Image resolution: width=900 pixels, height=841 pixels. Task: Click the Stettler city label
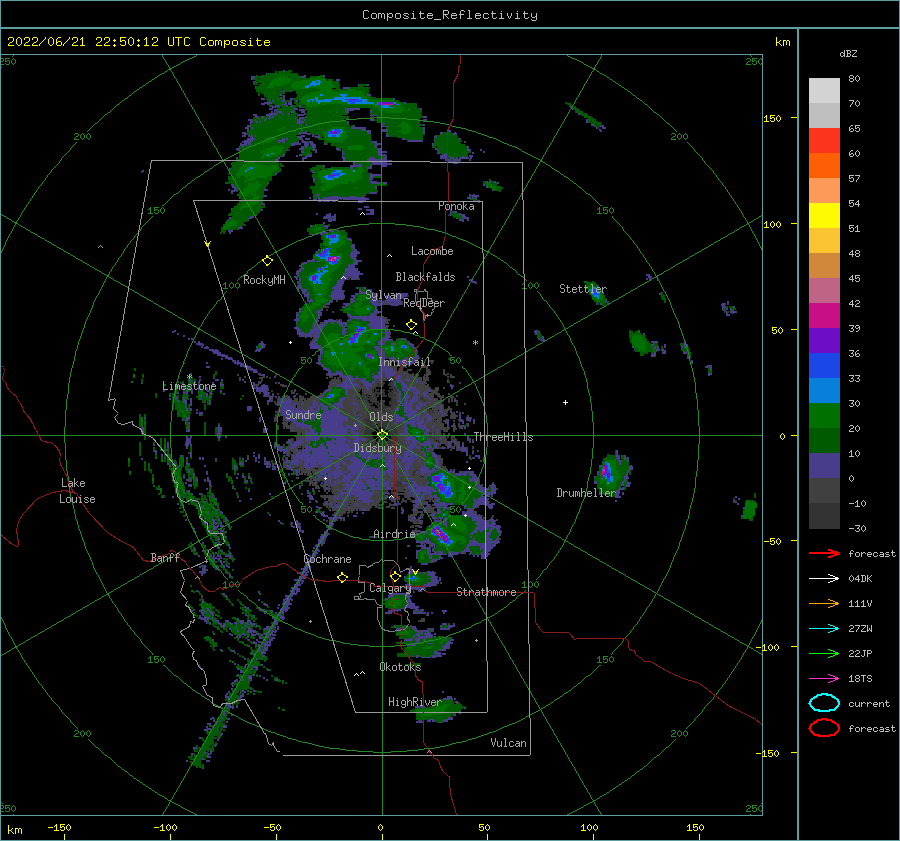[x=583, y=289]
